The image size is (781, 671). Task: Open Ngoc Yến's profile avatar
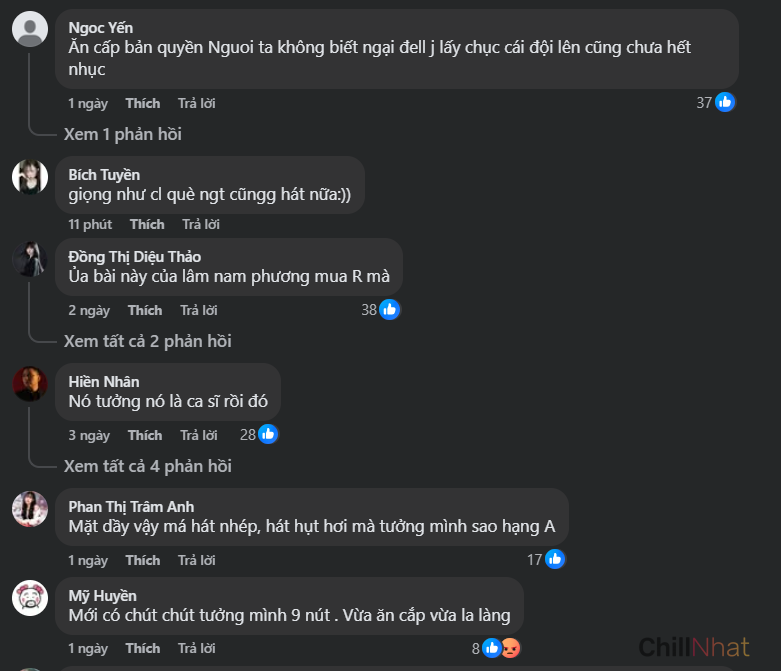30,29
